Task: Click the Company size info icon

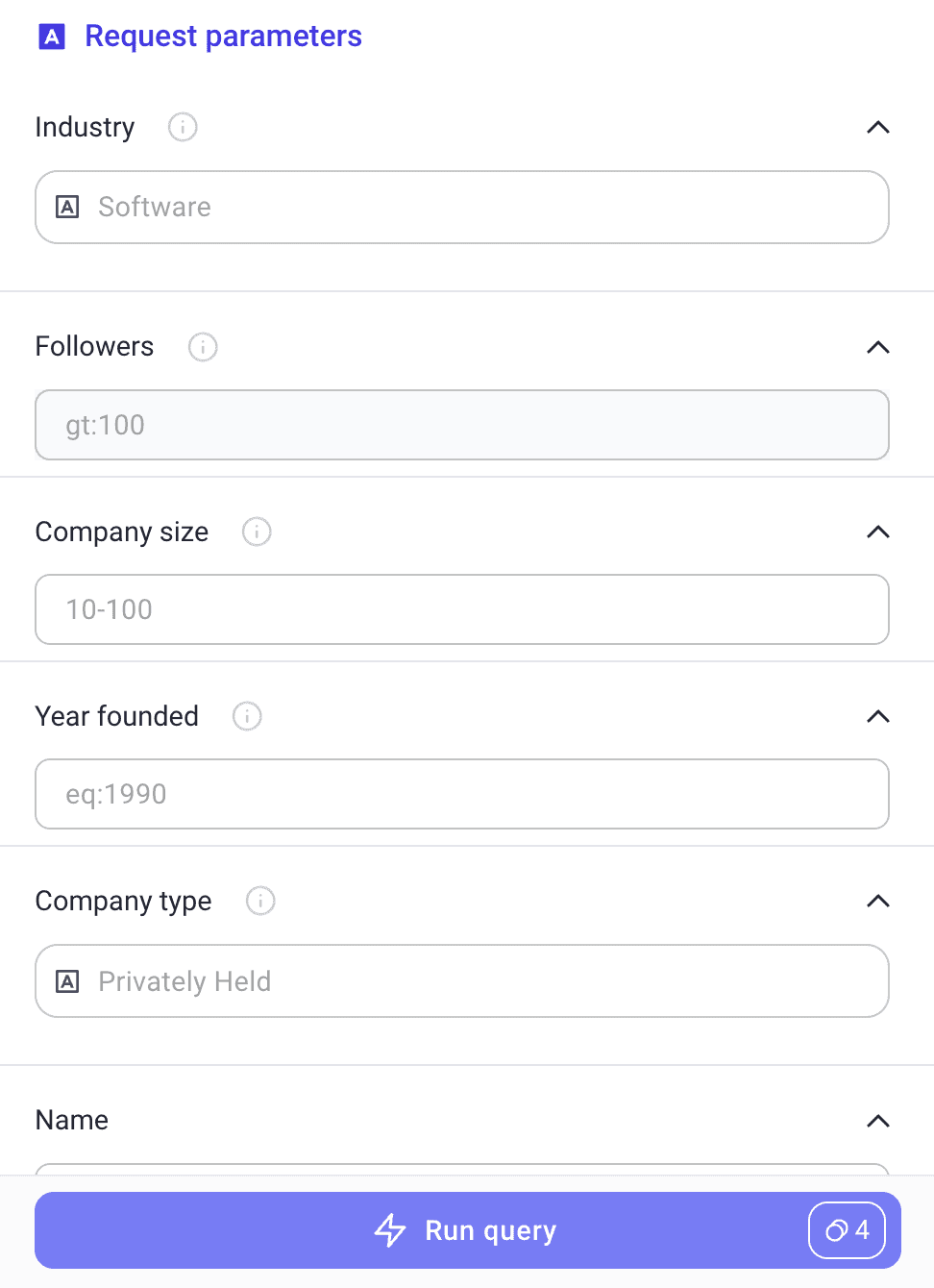Action: 256,532
